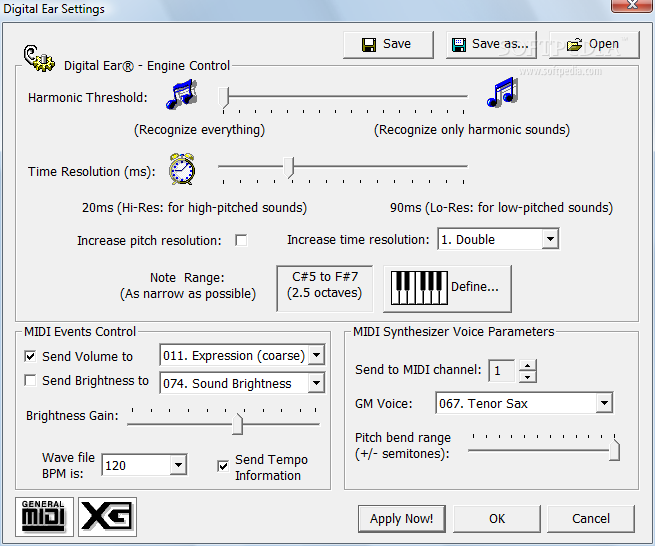The height and width of the screenshot is (546, 655).
Task: Click the "GM Voice:" label
Action: pos(383,404)
